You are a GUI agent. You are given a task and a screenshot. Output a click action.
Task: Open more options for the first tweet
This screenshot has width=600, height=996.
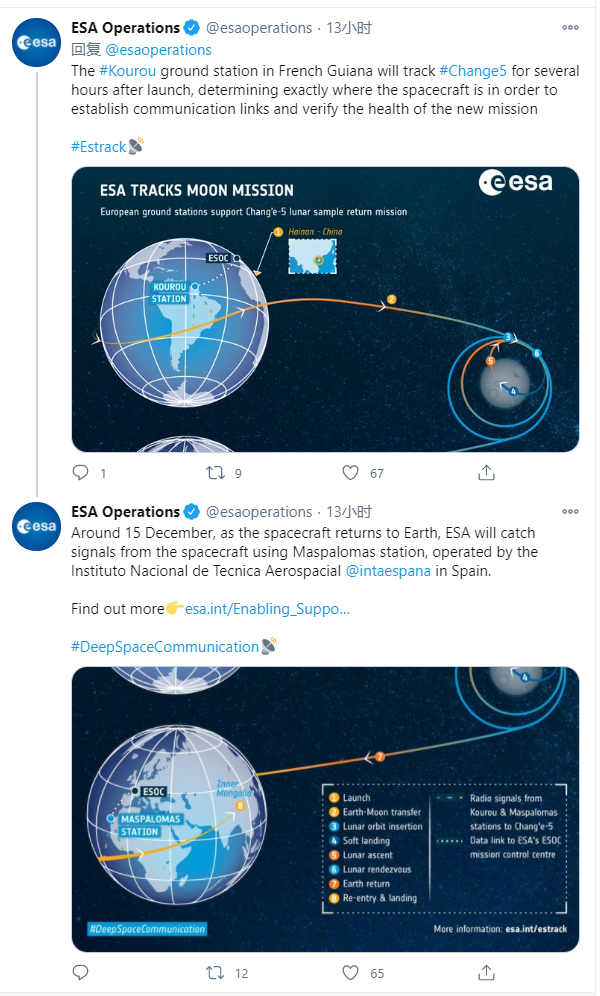(x=570, y=27)
